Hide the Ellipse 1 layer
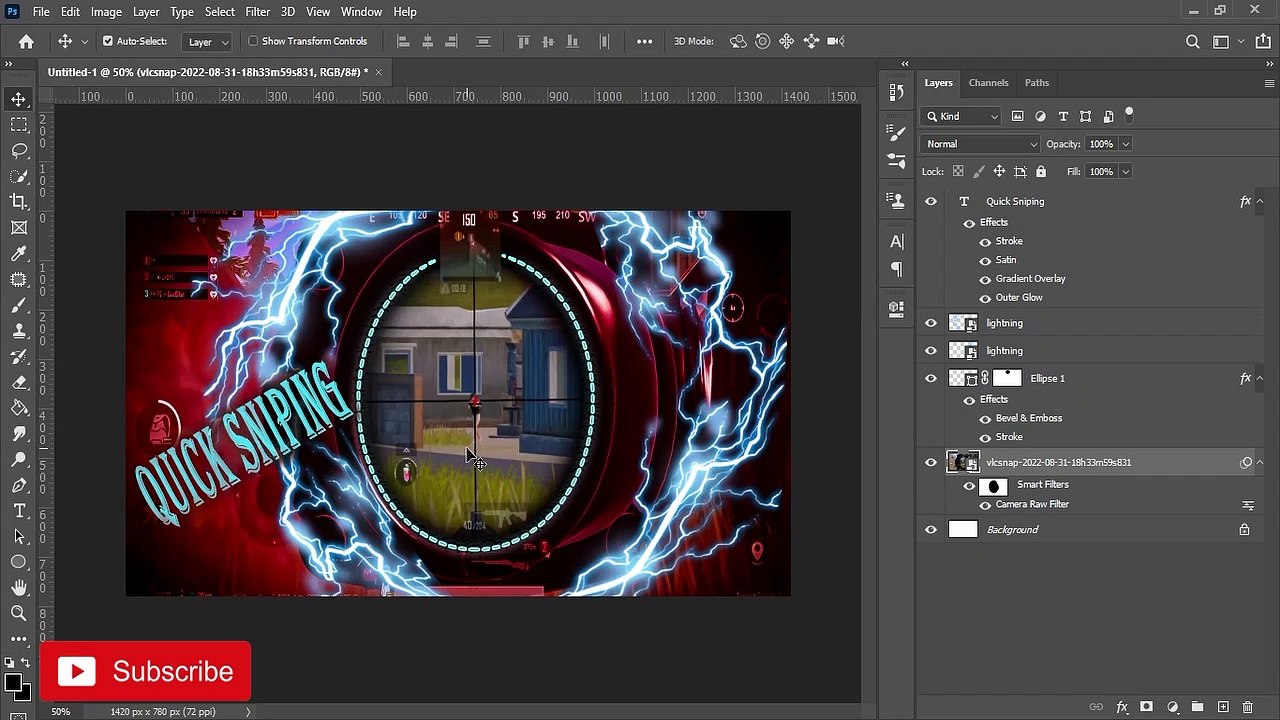Viewport: 1280px width, 720px height. [x=931, y=378]
